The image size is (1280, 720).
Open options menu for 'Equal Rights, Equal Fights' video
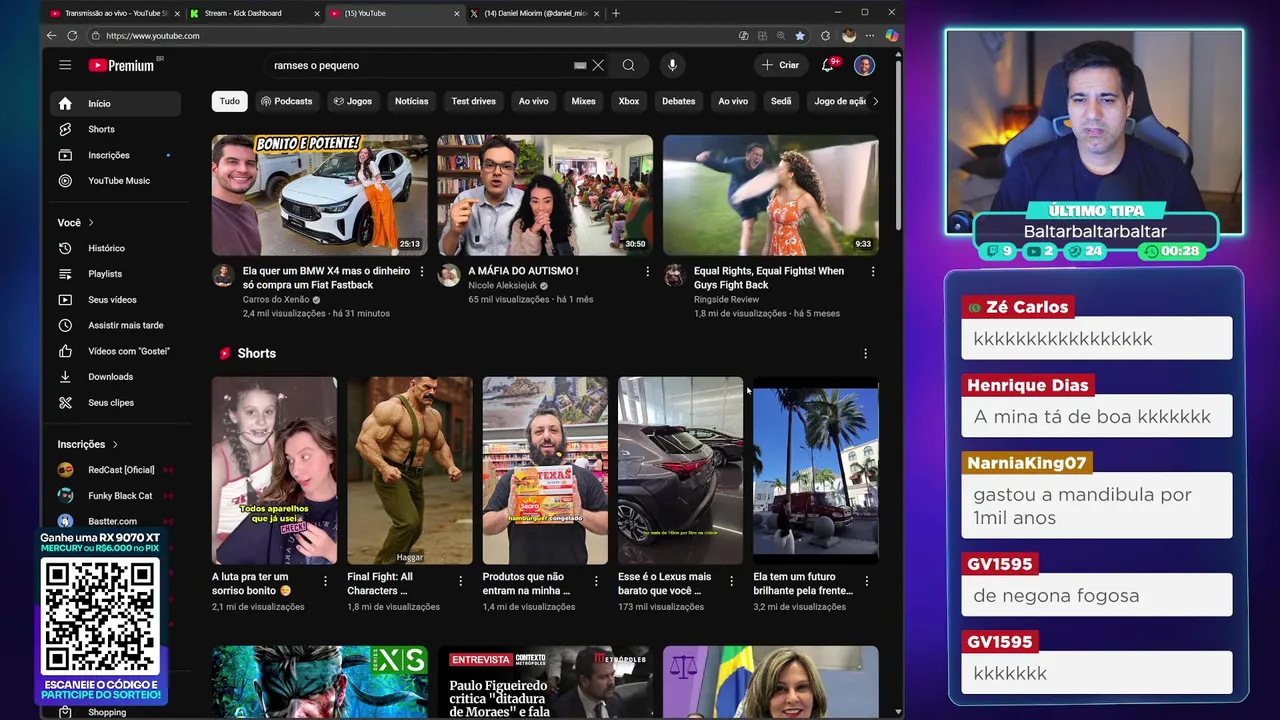click(x=873, y=272)
